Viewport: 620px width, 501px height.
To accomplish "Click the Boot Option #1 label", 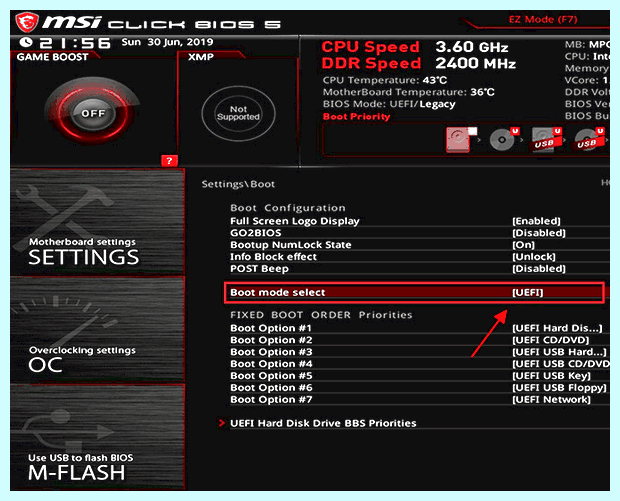I will coord(271,328).
